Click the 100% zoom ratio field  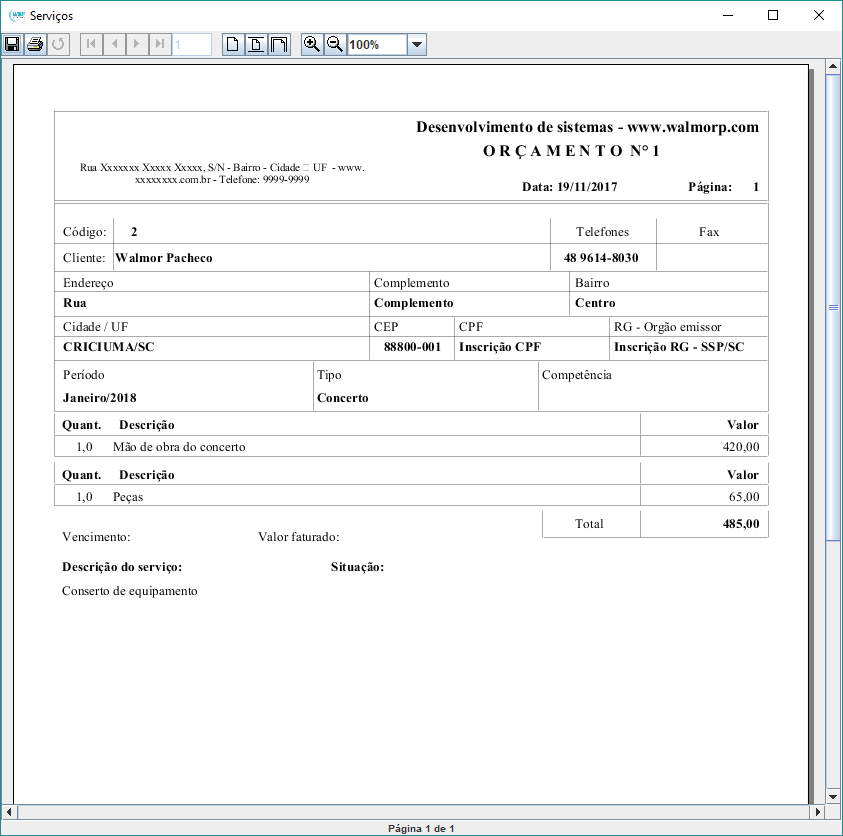(x=376, y=45)
